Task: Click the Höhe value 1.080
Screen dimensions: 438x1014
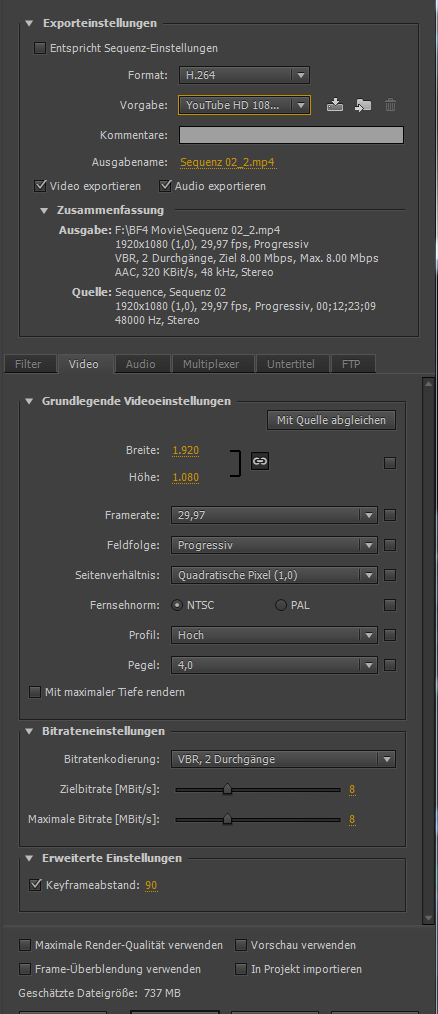Action: point(185,478)
